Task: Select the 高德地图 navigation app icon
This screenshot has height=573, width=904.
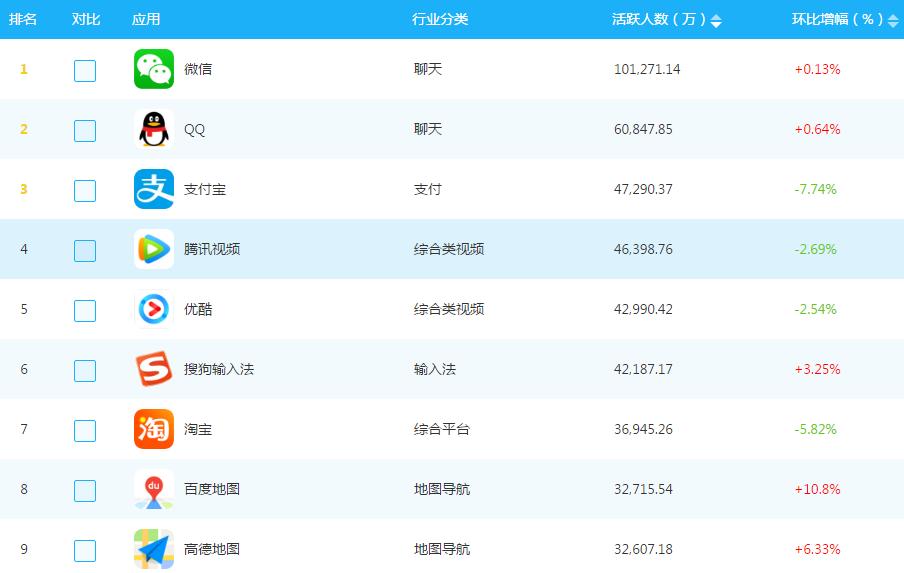Action: point(154,549)
